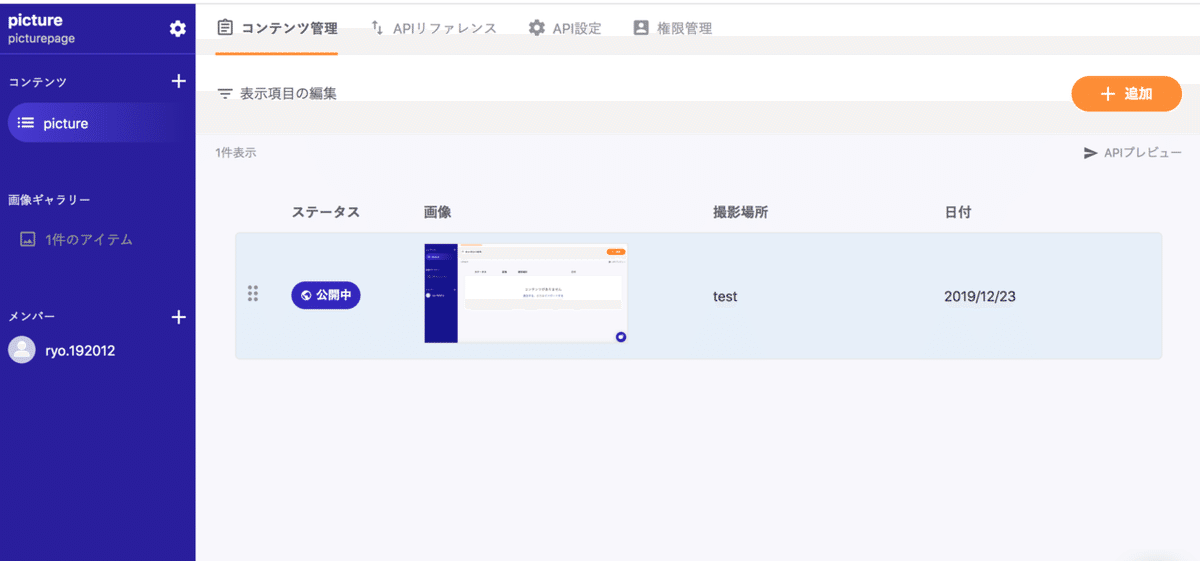Click the 画像ギャラリー section label
Viewport: 1200px width, 561px height.
click(x=49, y=200)
